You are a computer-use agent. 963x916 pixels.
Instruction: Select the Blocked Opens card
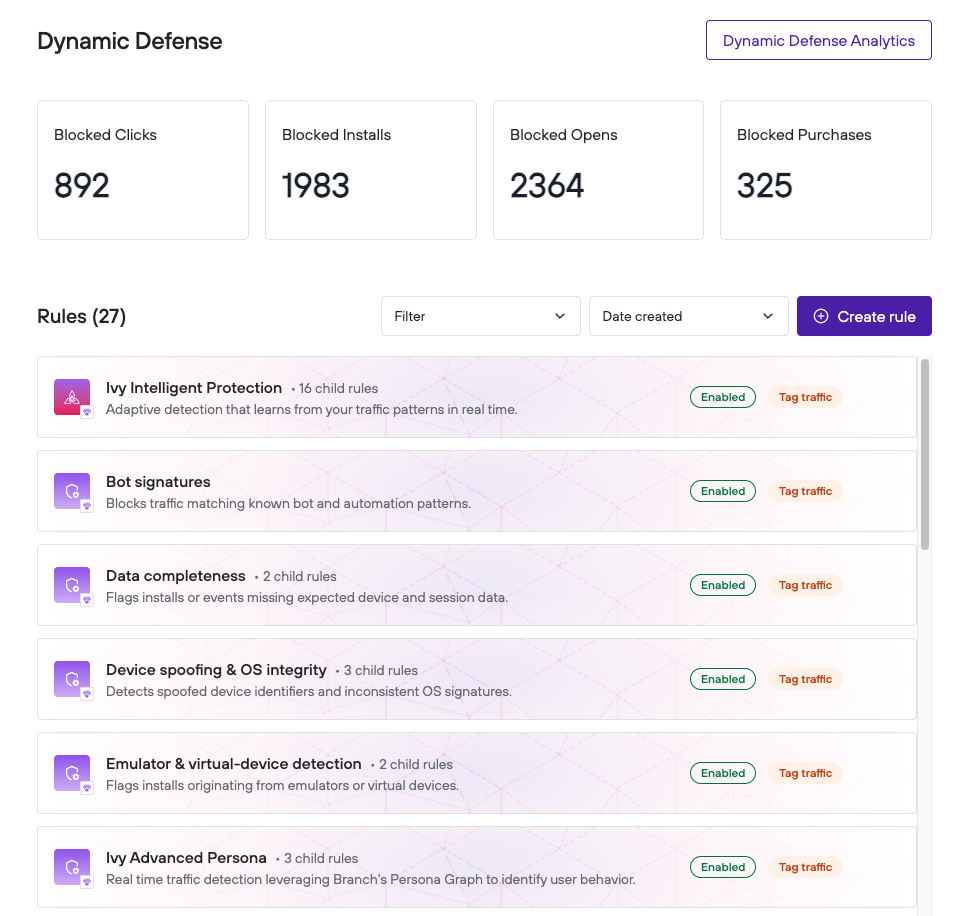point(598,170)
